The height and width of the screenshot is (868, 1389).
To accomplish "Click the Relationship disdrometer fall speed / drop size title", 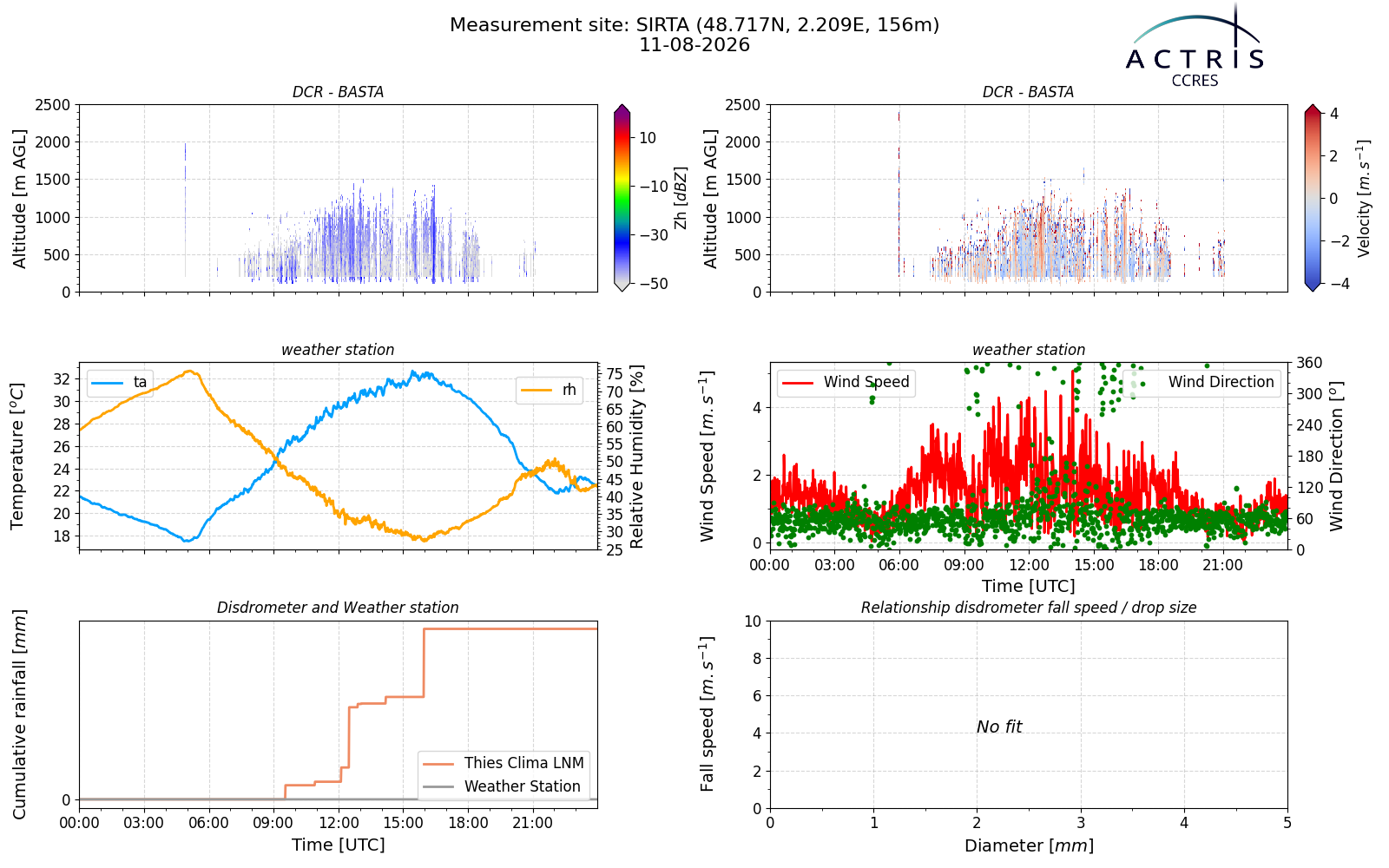I will [x=1029, y=608].
